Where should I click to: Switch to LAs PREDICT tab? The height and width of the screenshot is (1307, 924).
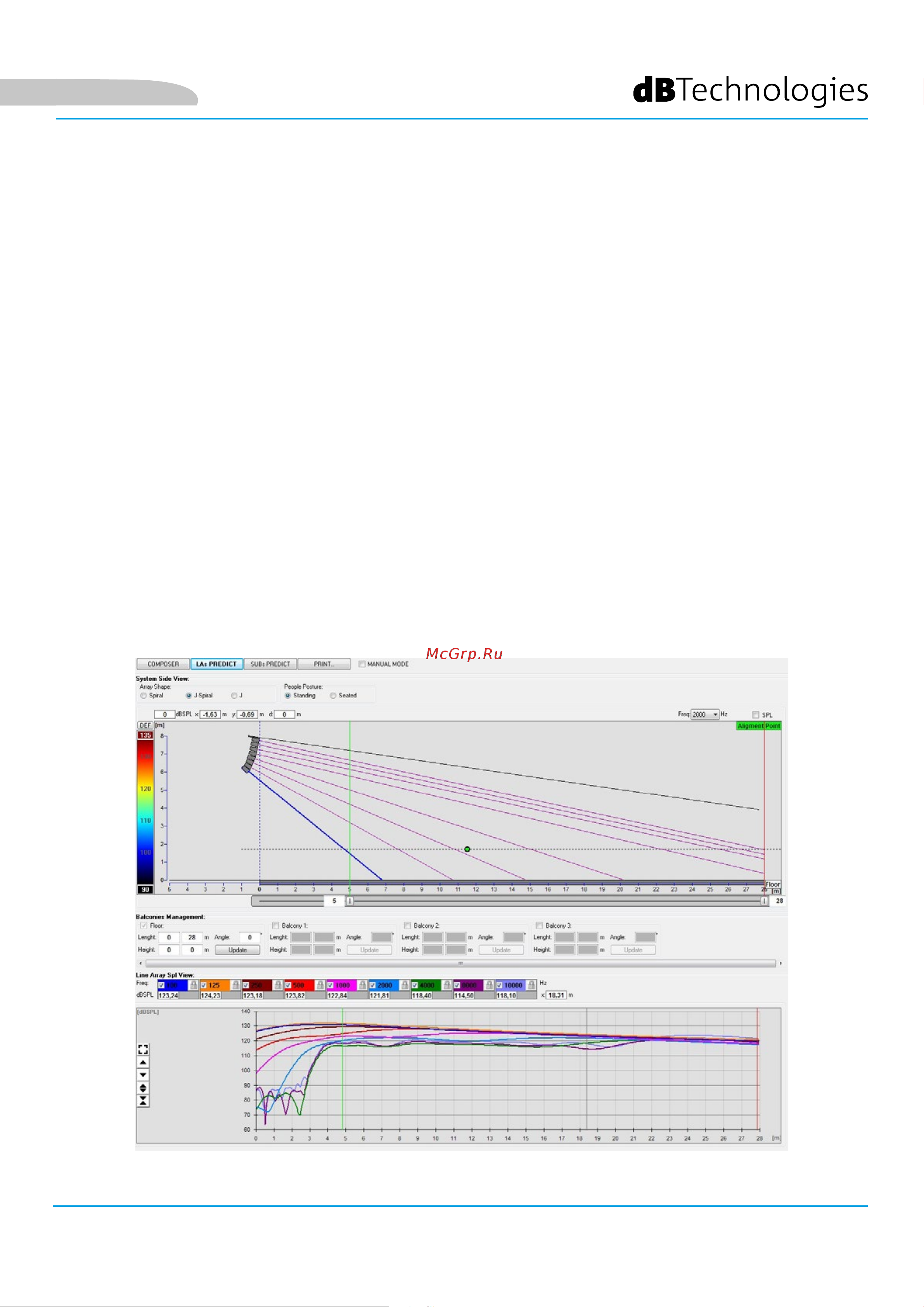coord(216,664)
